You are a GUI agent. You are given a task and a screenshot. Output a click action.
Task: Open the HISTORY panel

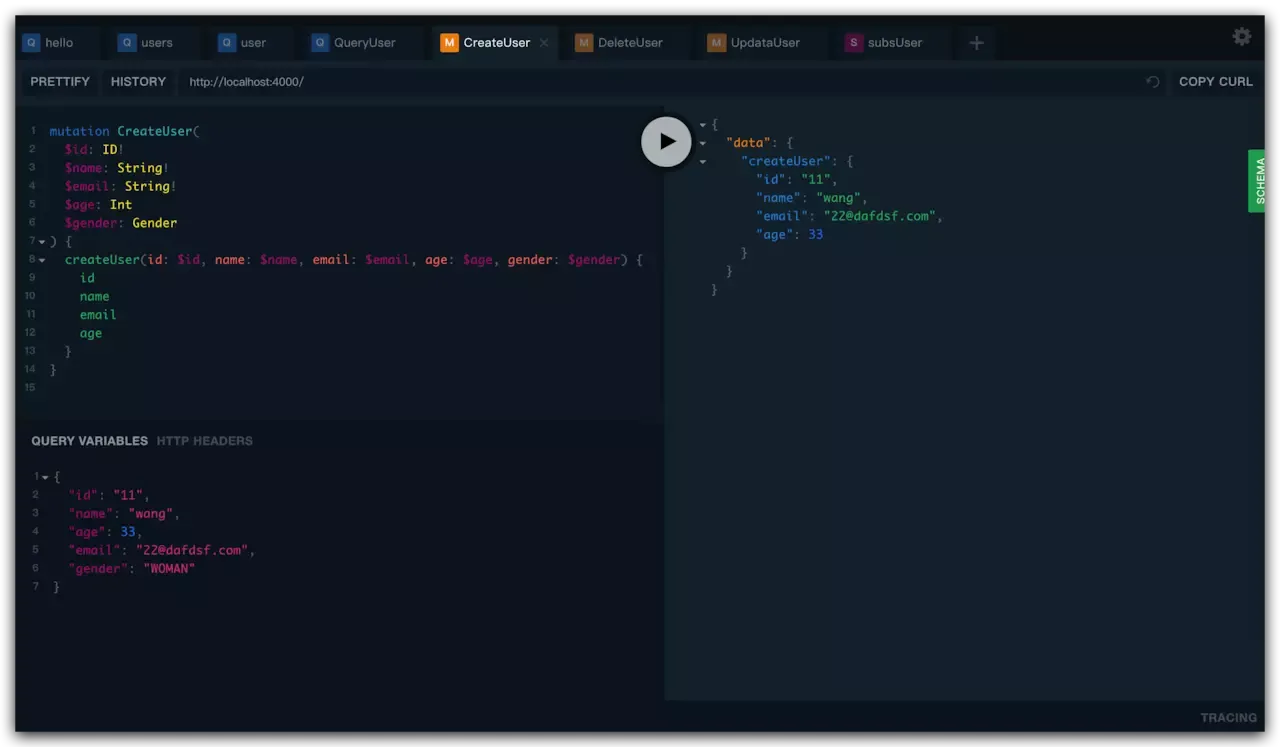(138, 82)
